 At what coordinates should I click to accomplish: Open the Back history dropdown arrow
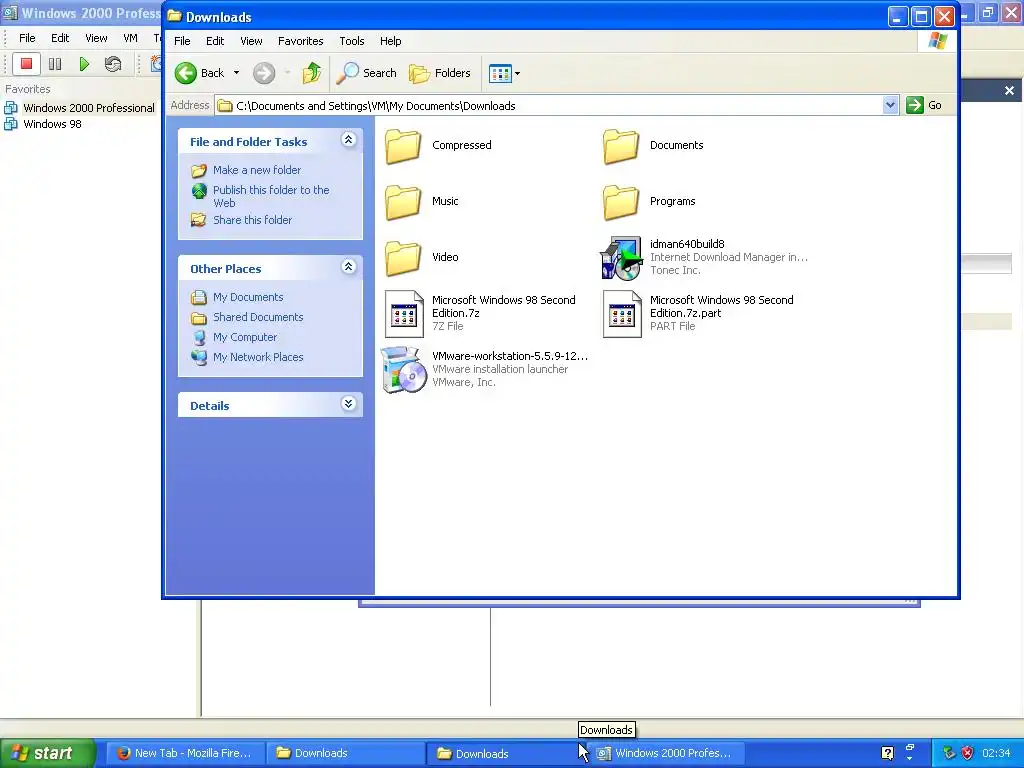[x=236, y=73]
